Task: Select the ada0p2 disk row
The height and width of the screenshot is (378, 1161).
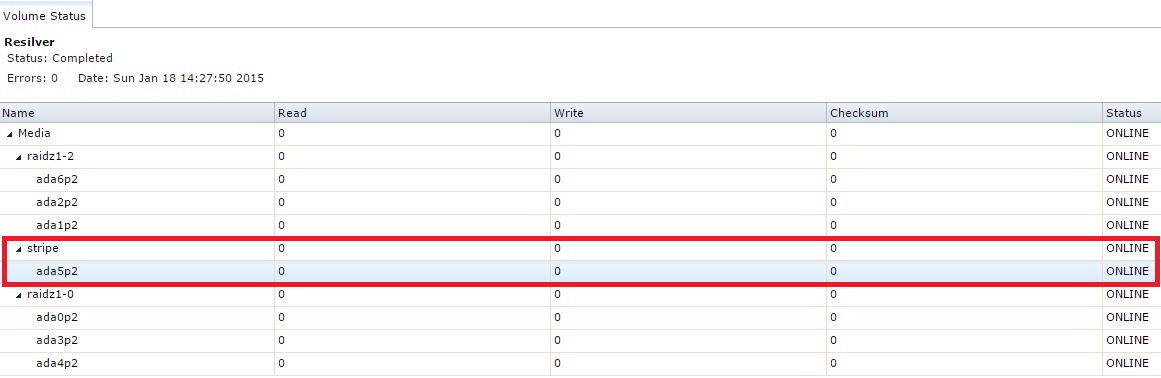Action: point(580,317)
